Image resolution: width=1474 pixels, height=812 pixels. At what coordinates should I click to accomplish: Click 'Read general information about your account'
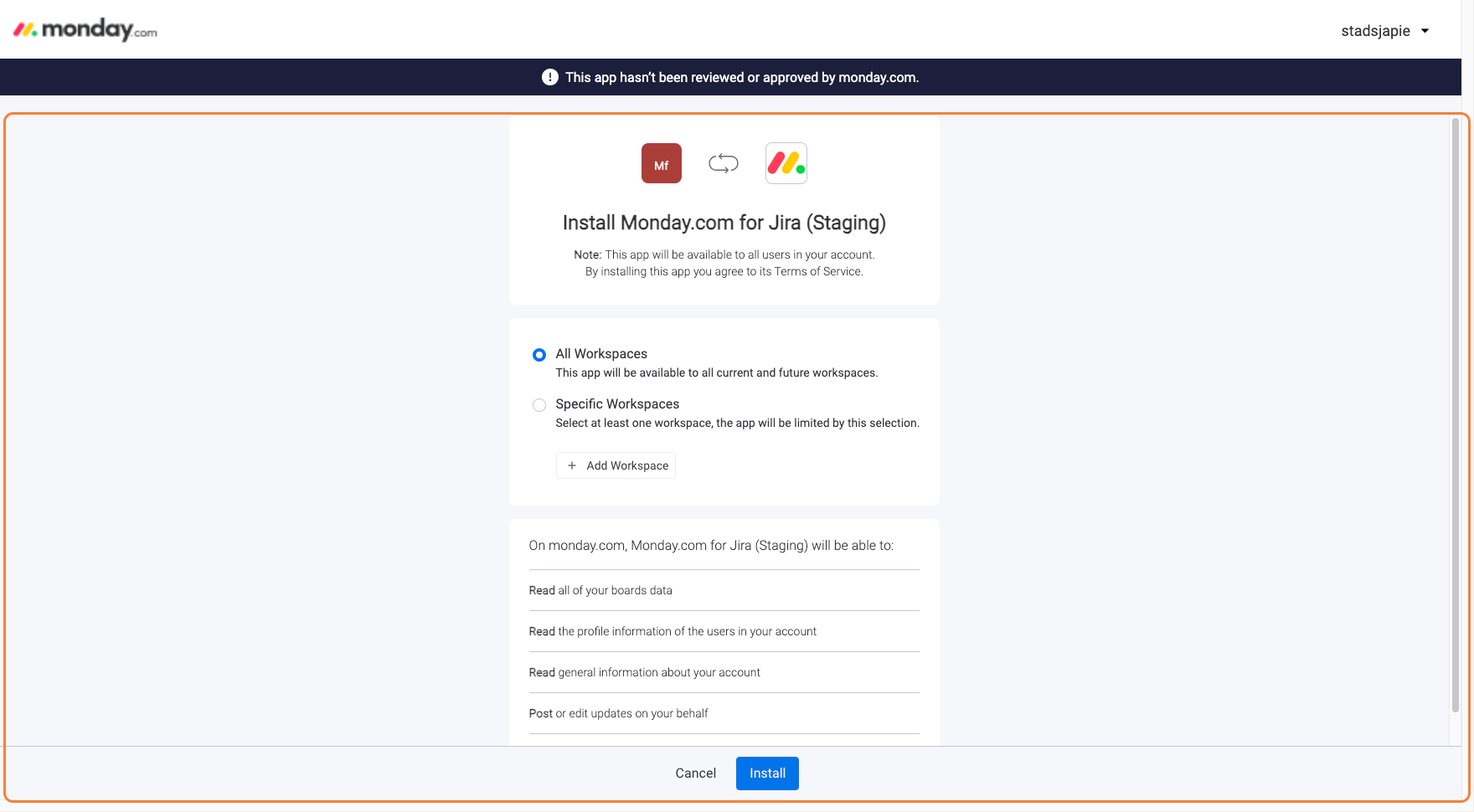coord(724,672)
